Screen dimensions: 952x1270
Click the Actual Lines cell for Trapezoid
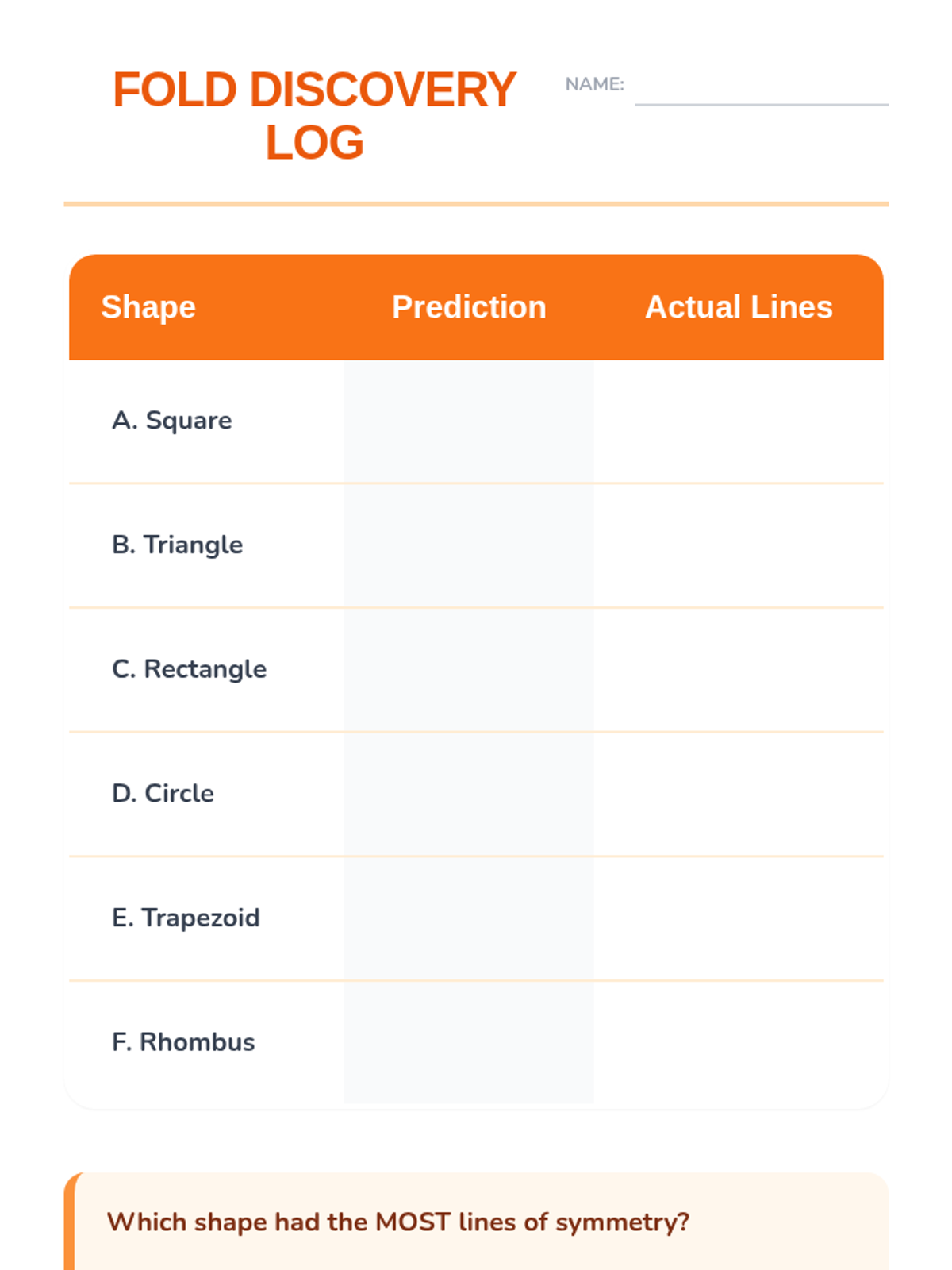click(x=739, y=919)
